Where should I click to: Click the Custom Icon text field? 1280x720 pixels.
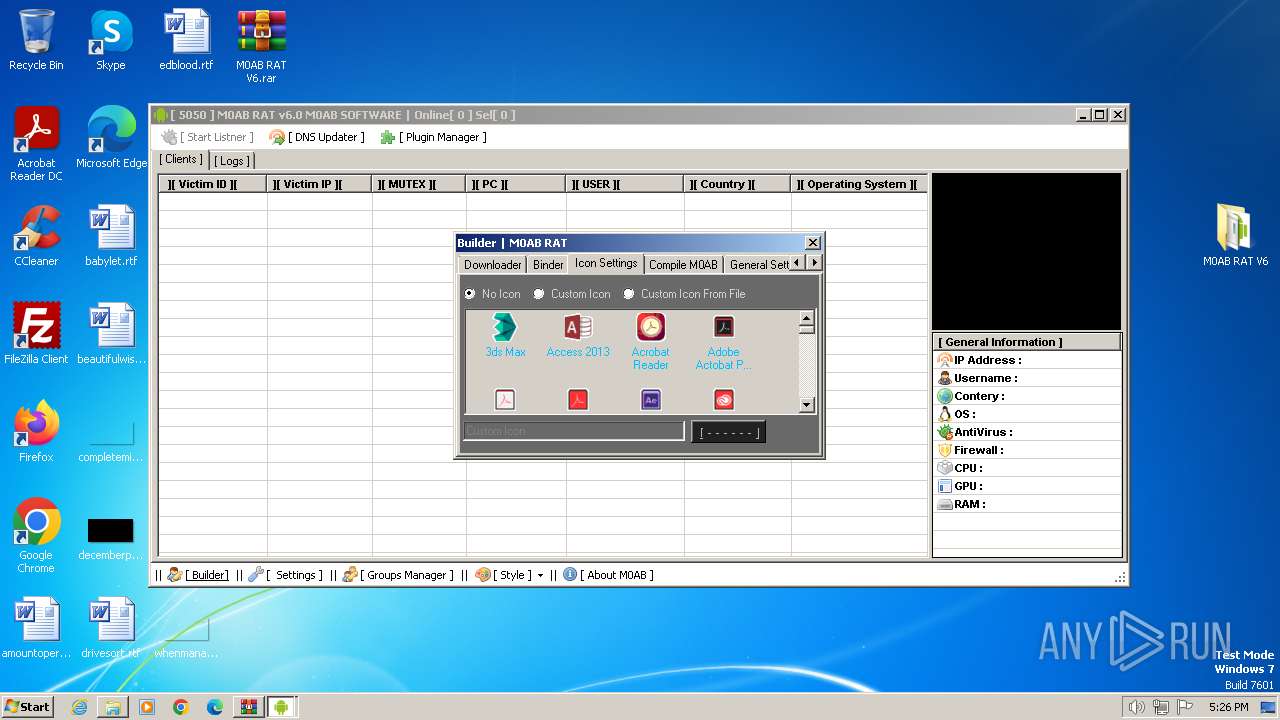(x=574, y=431)
